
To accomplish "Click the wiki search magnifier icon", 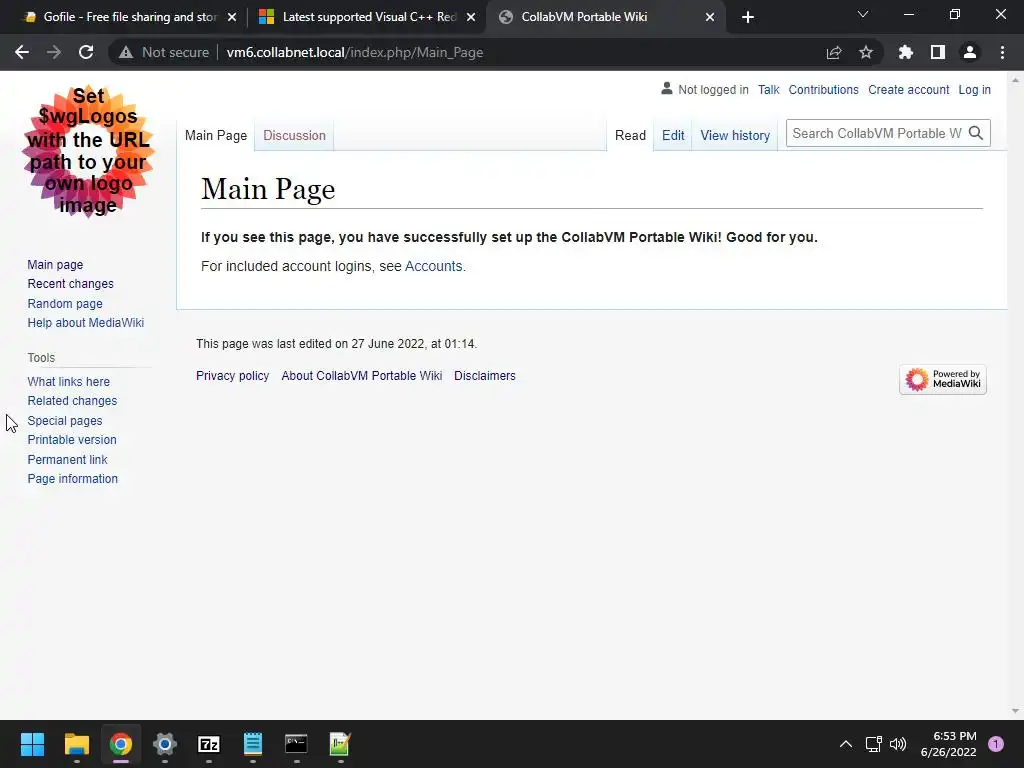I will (976, 133).
